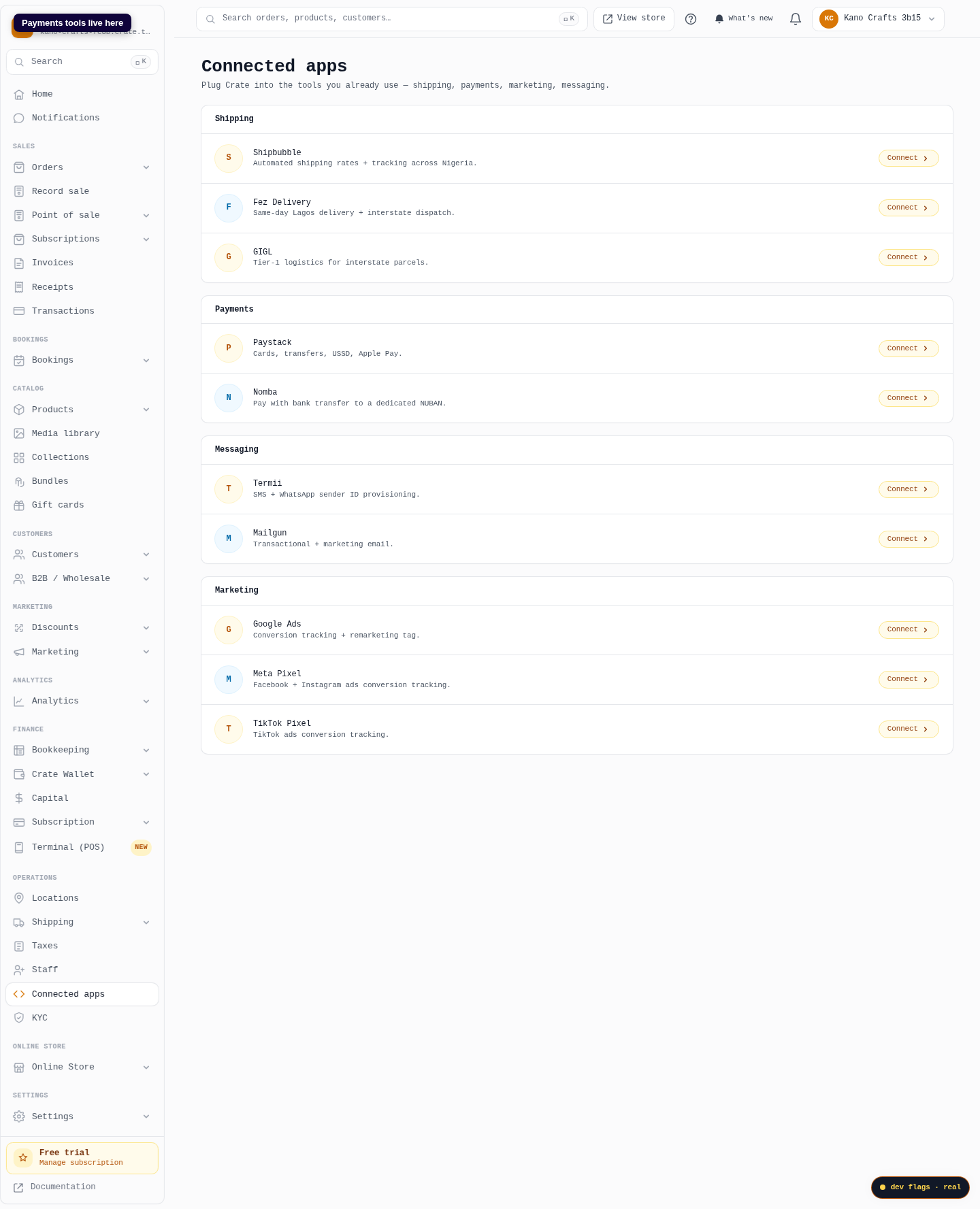Click Manage subscription link
The image size is (980, 1209).
81,1163
